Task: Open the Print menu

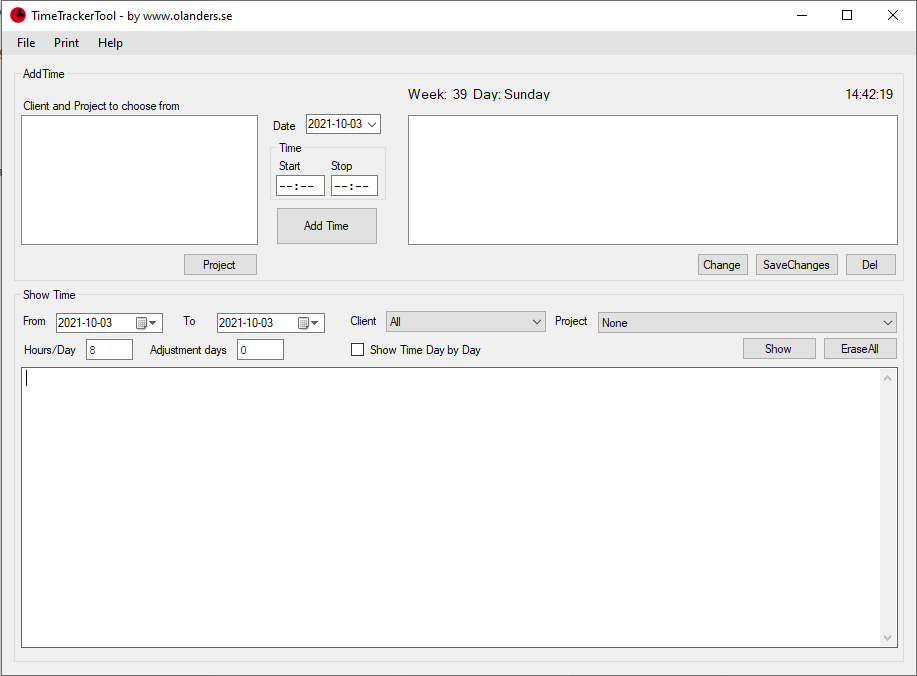Action: (66, 43)
